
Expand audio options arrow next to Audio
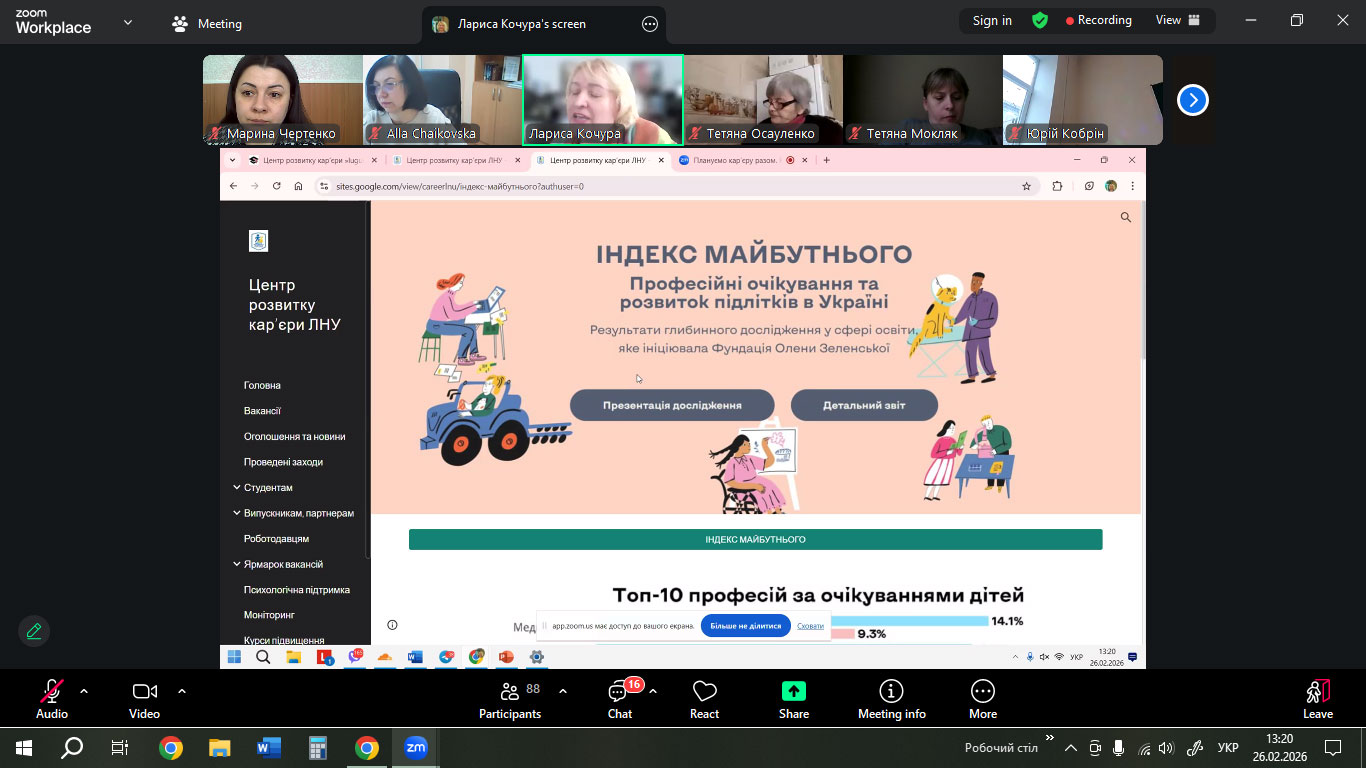[x=84, y=691]
